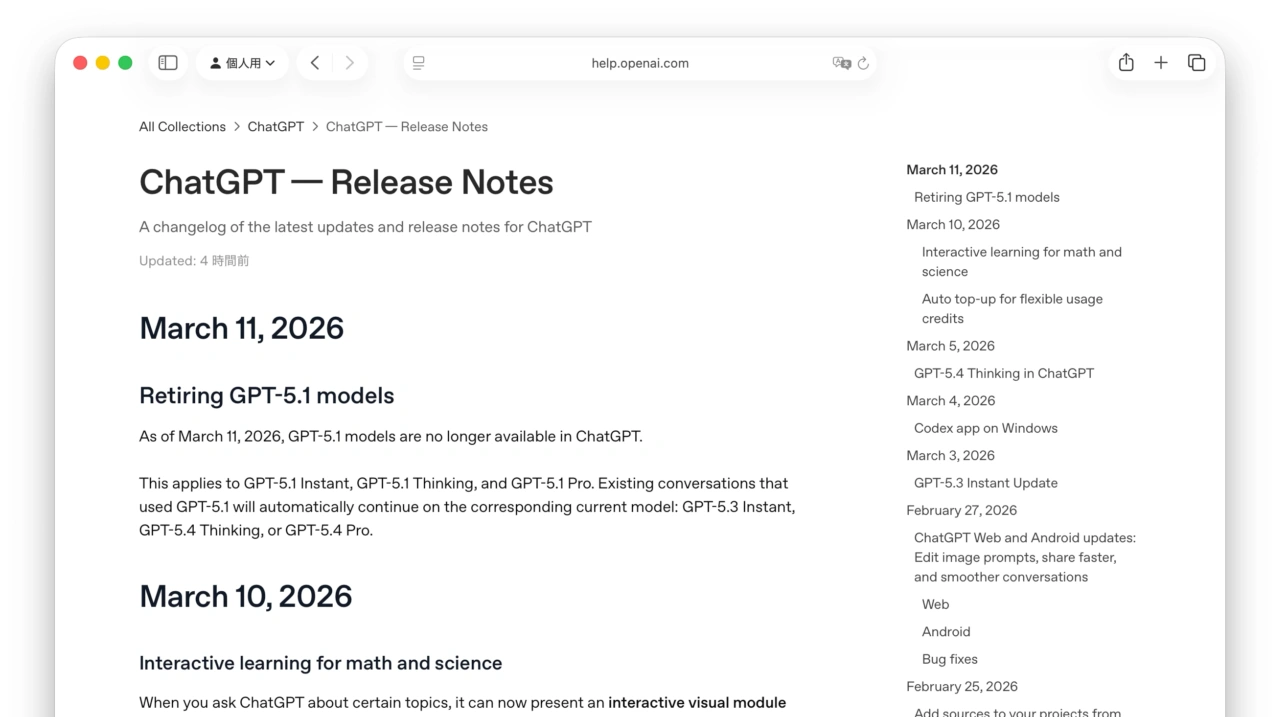Open the ChatGPT breadcrumb link
This screenshot has height=717, width=1280.
tap(276, 126)
